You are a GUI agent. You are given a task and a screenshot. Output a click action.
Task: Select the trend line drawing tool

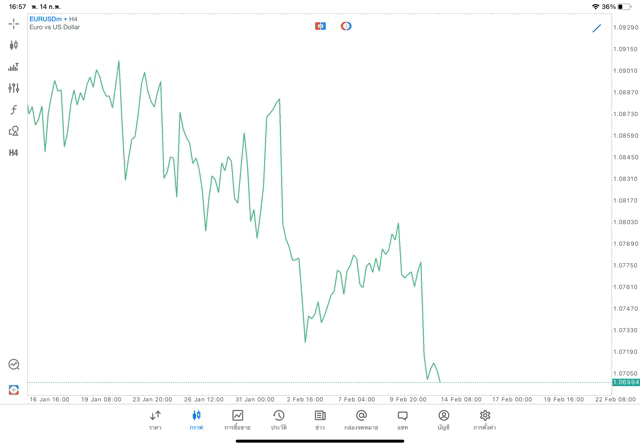(x=597, y=27)
